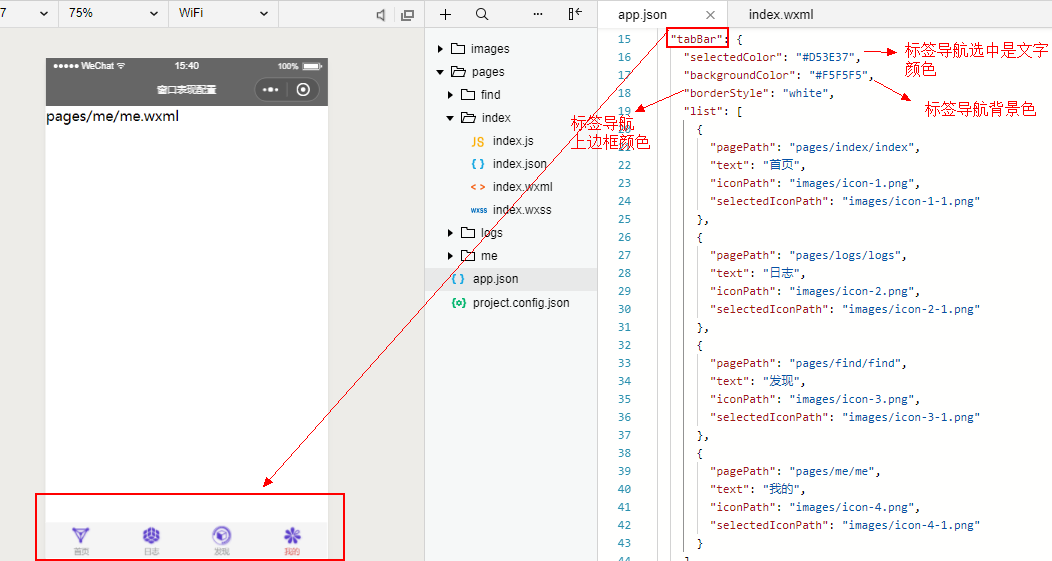Expand the me folder

pyautogui.click(x=451, y=256)
